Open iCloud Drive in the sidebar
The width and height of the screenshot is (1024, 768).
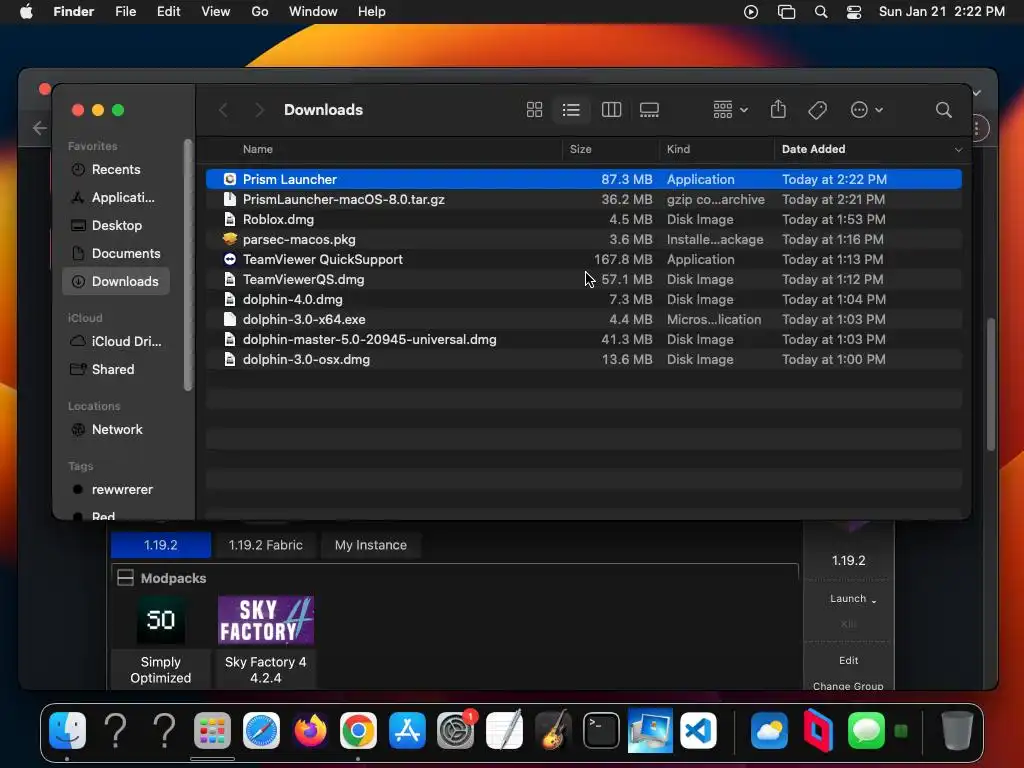point(116,342)
